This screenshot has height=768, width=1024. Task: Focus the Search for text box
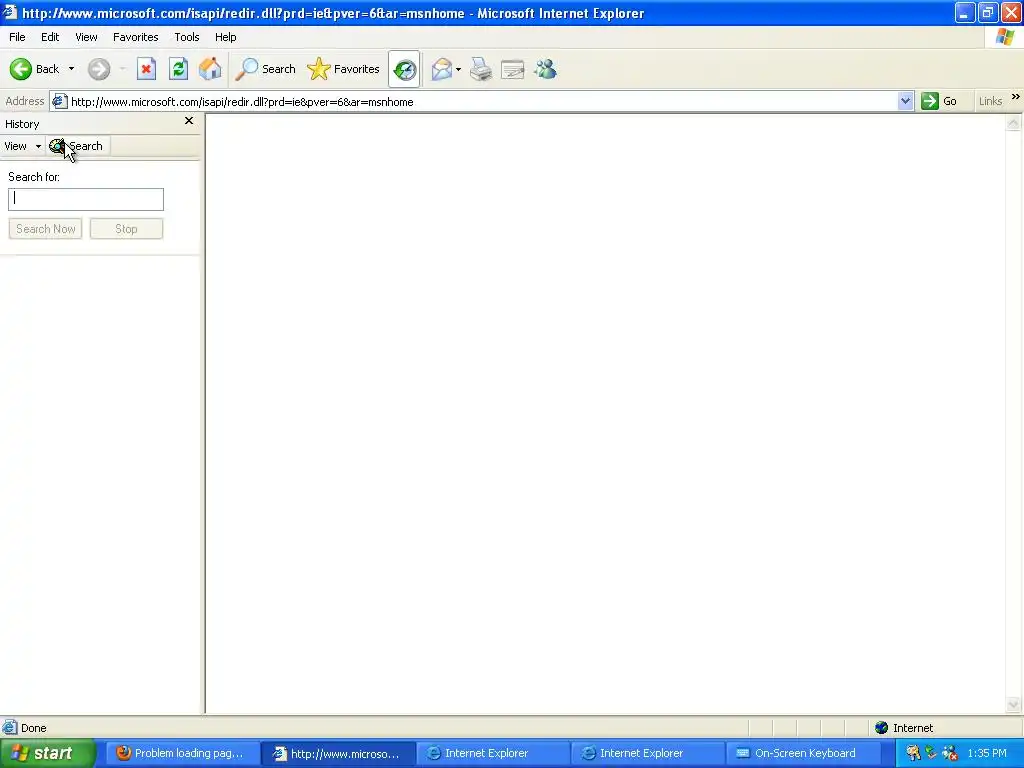point(86,199)
